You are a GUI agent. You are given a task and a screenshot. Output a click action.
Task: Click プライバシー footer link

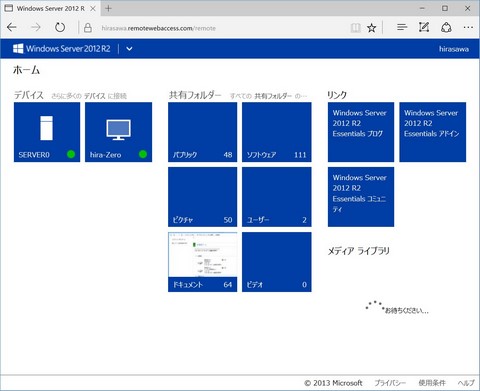390,383
